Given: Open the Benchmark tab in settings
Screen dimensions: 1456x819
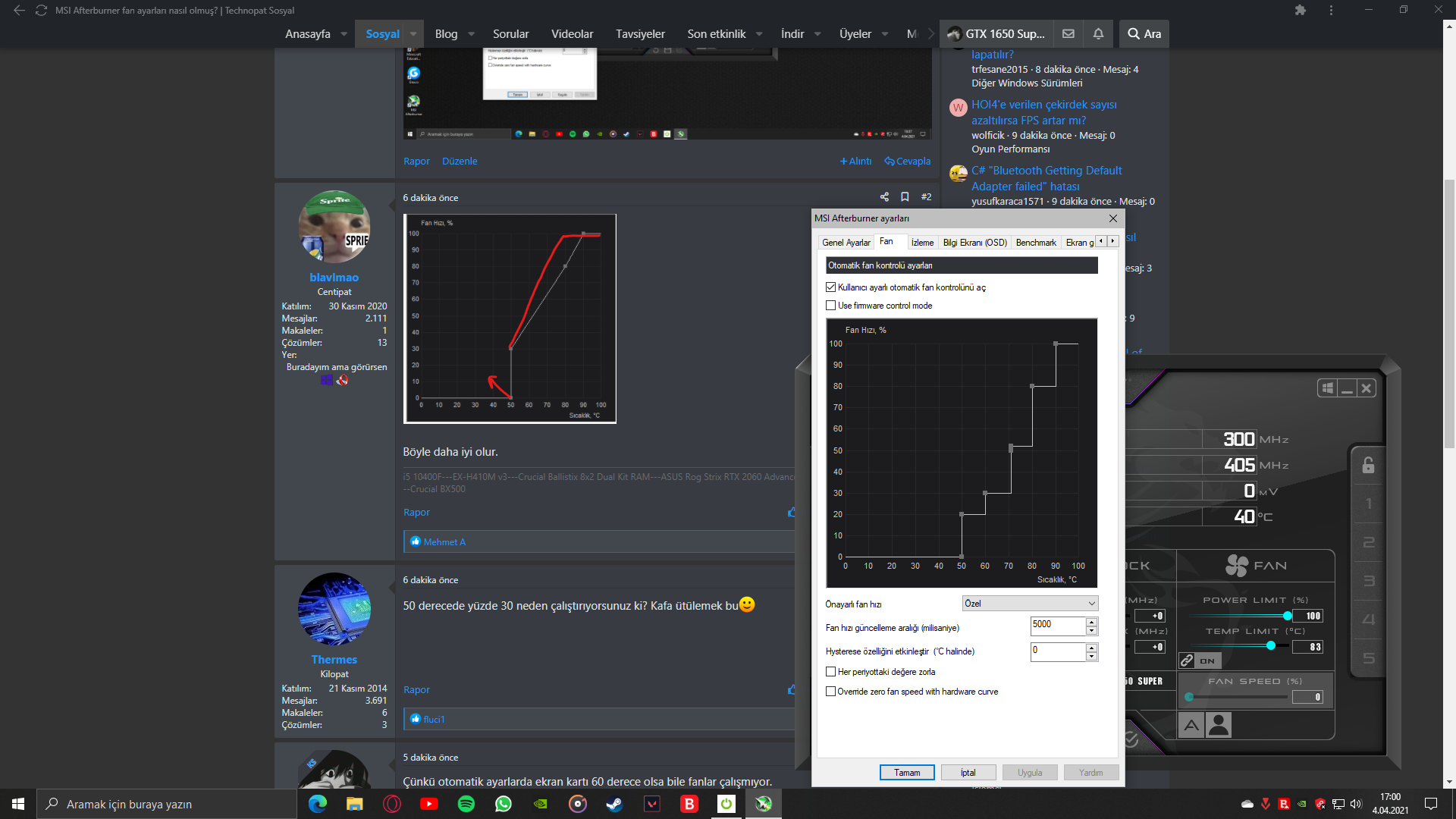Looking at the screenshot, I should (1035, 243).
